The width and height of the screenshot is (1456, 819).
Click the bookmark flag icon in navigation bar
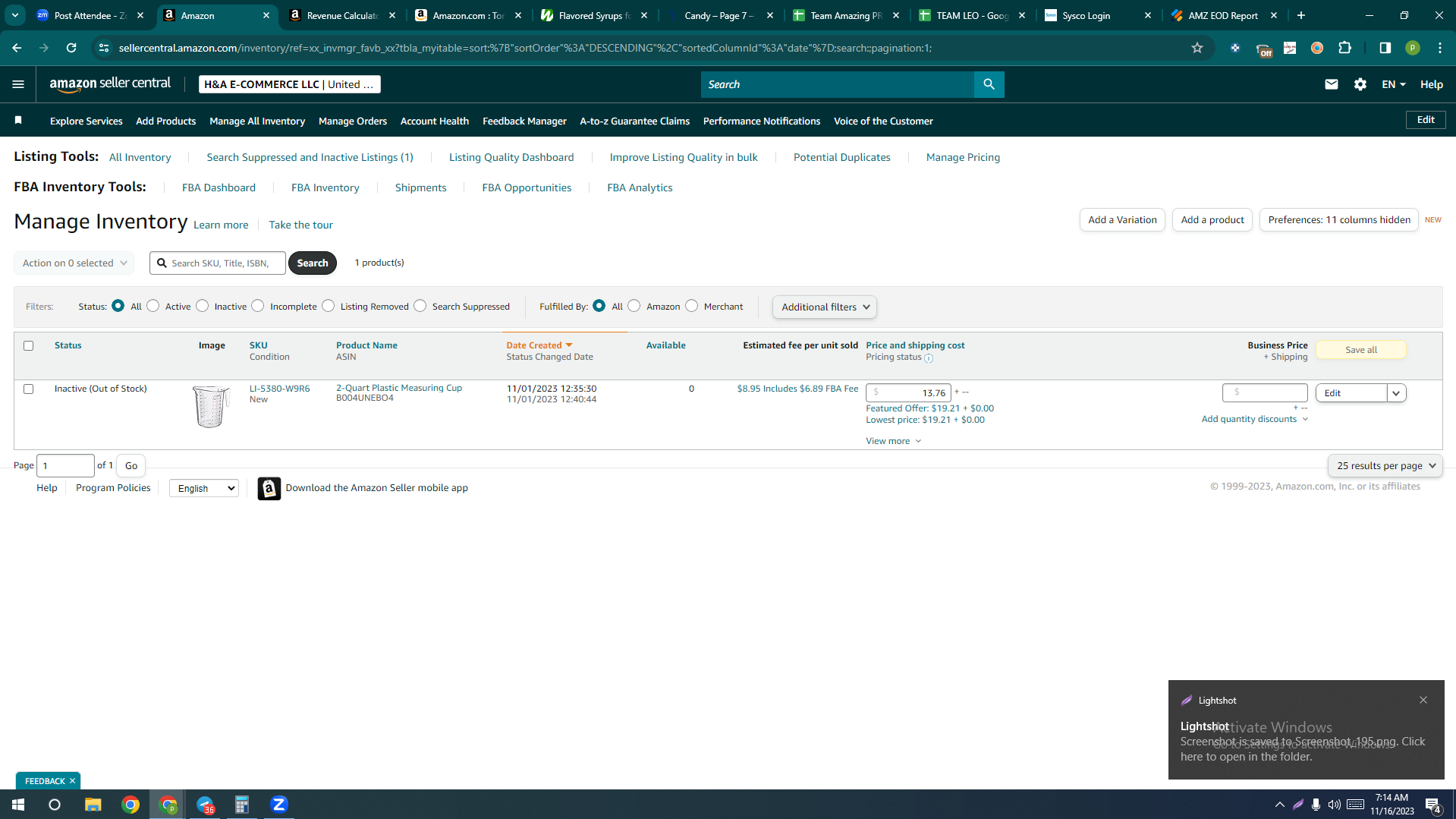click(x=18, y=121)
